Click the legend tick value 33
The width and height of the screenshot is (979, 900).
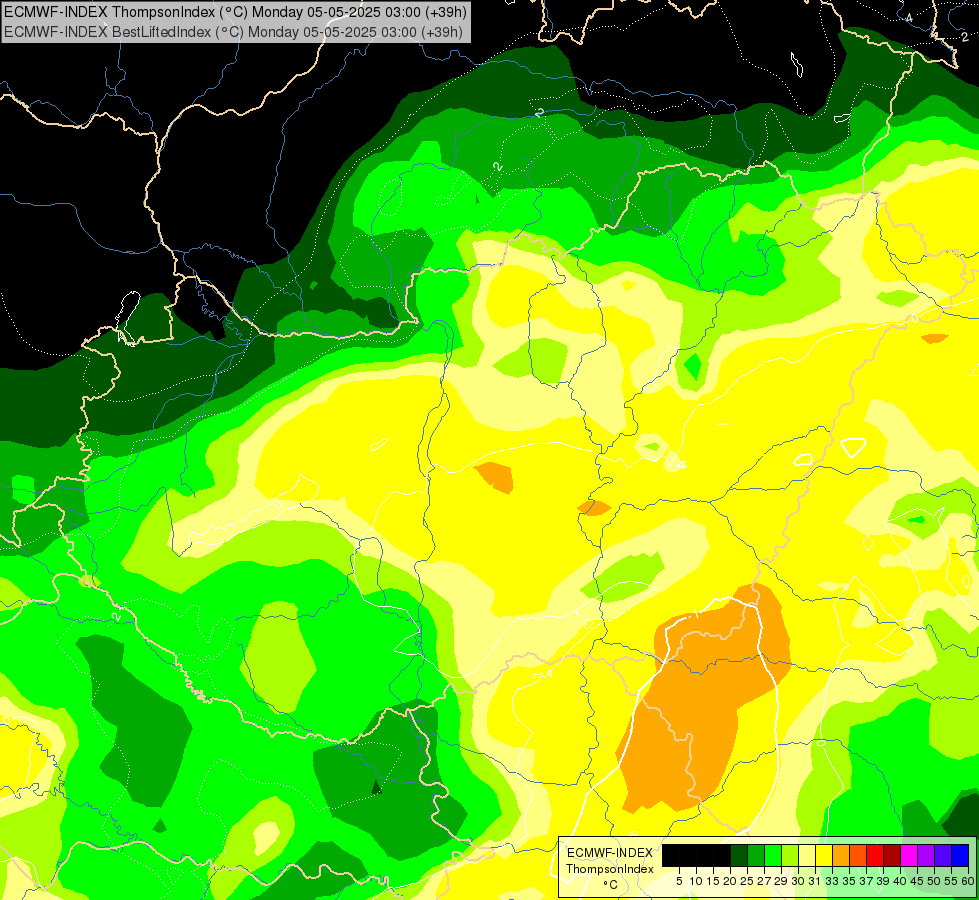point(832,881)
